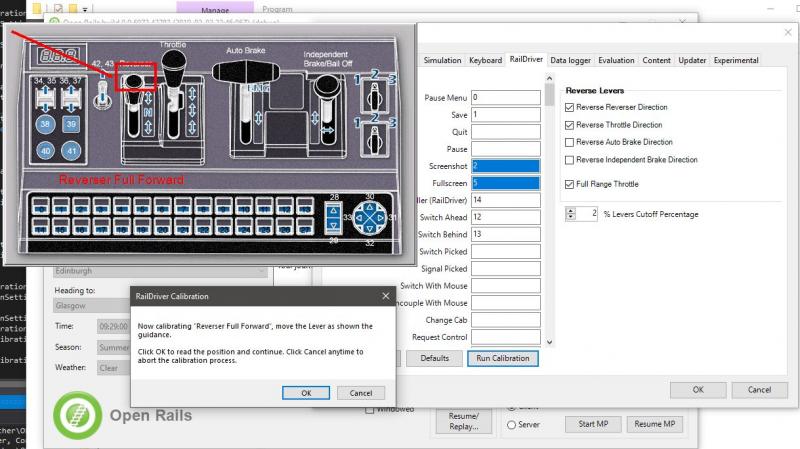Click the 42, 43 toggle switch in diagram

[x=103, y=97]
